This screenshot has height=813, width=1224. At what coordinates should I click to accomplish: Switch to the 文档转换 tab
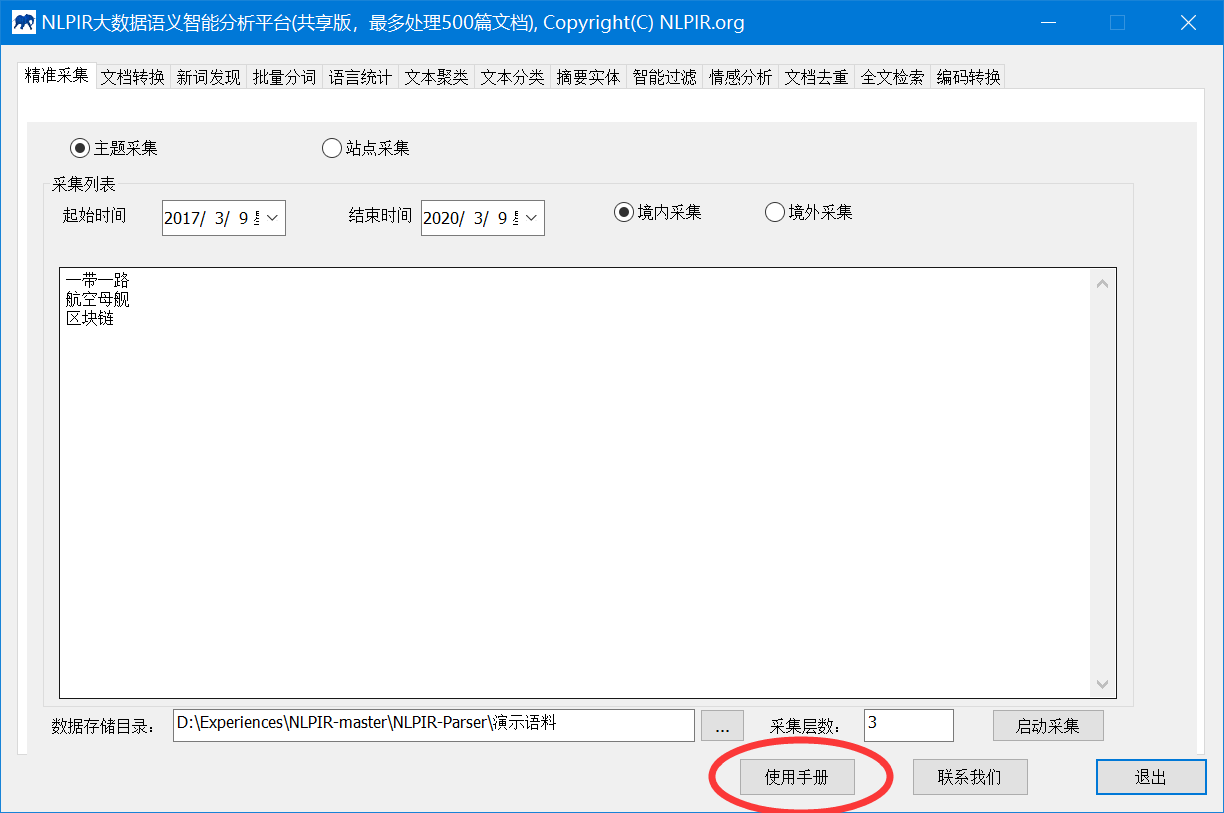coord(132,75)
